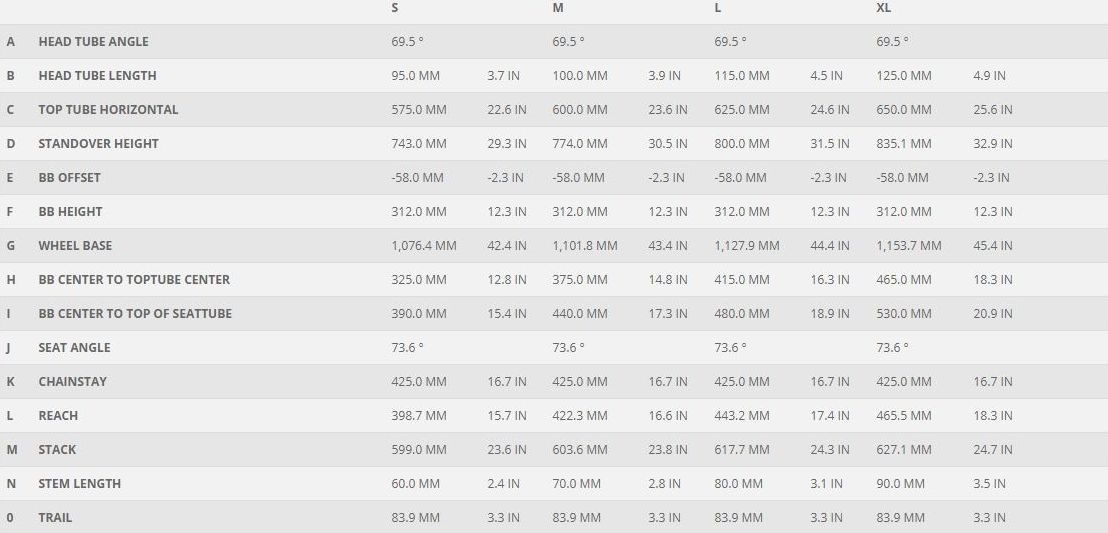Select the Stem Length row label
Image resolution: width=1108 pixels, height=533 pixels.
(x=79, y=484)
